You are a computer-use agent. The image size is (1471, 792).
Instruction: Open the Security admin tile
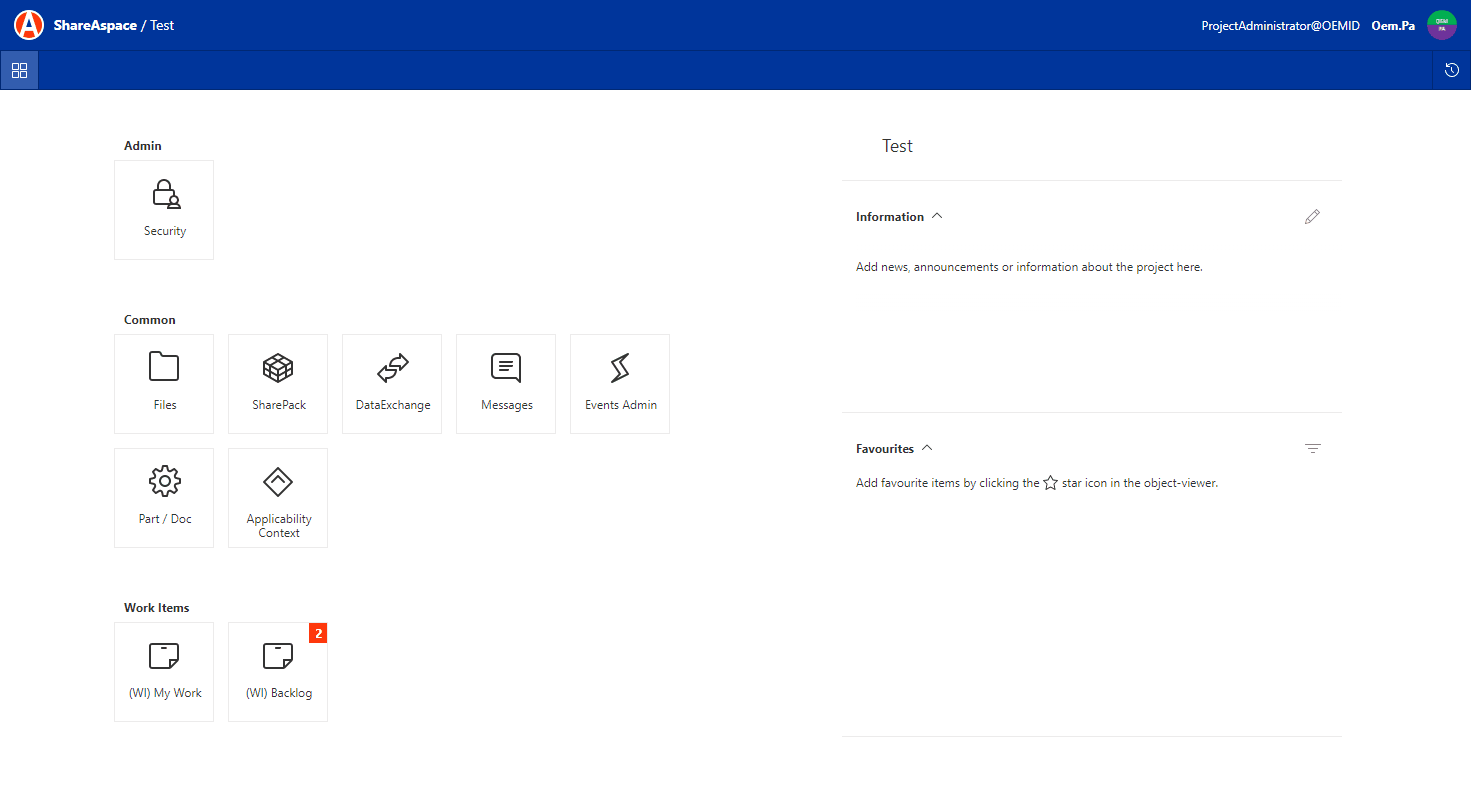[x=164, y=210]
